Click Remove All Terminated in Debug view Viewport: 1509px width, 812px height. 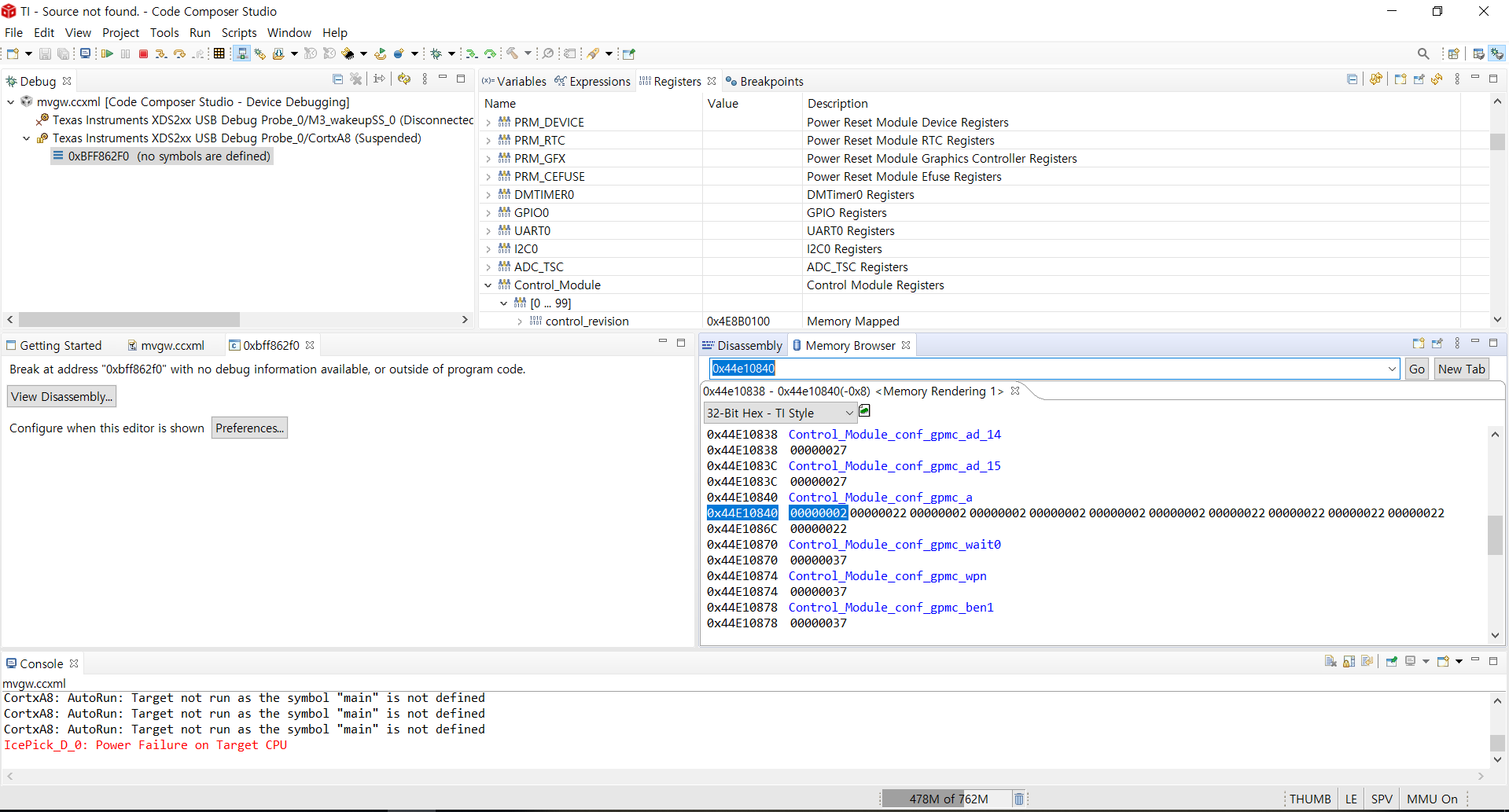pos(356,79)
